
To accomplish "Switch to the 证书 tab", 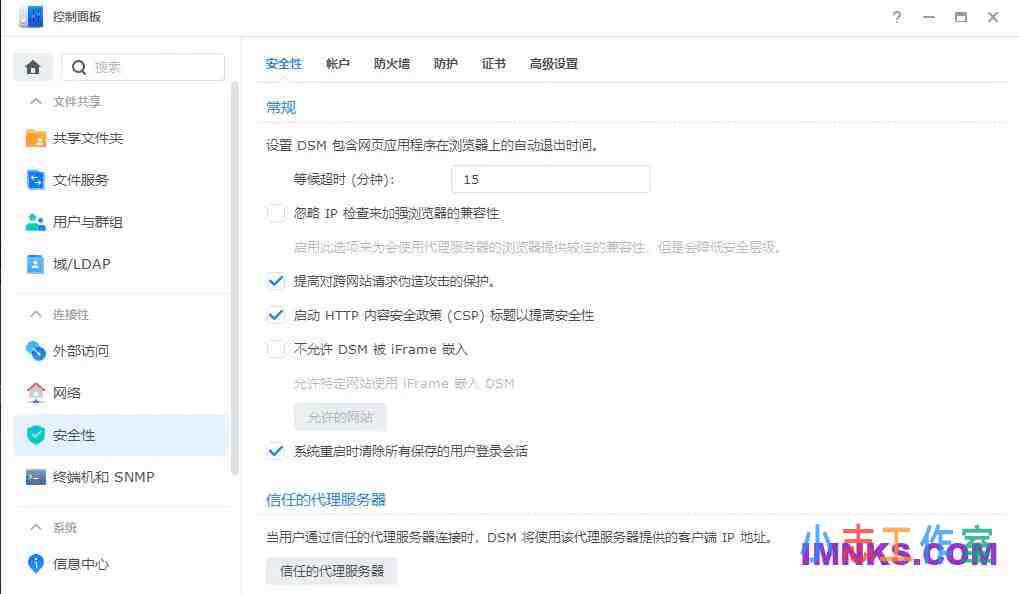I will point(493,63).
